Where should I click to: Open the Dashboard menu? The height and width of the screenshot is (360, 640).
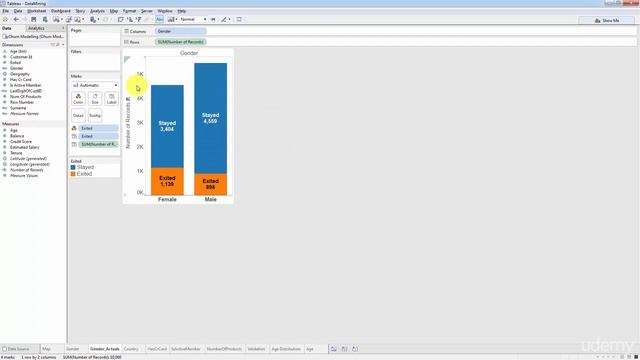60,11
